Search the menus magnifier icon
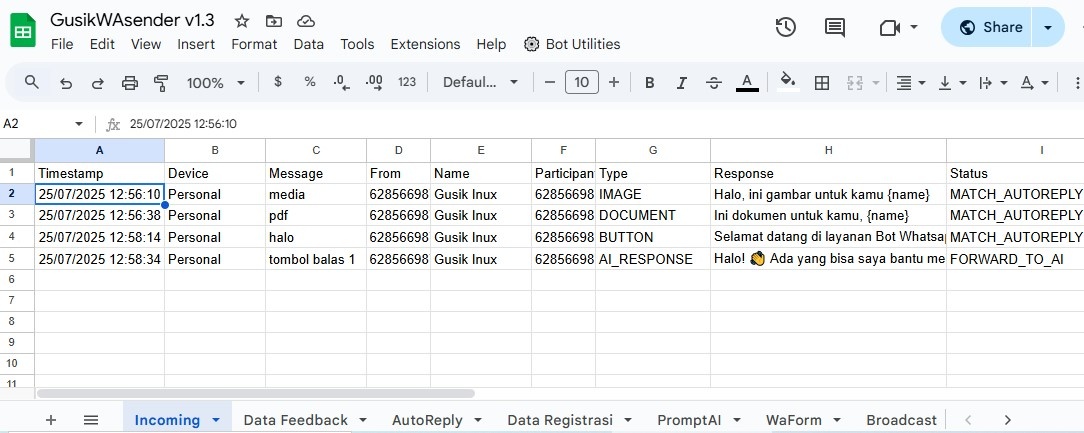The width and height of the screenshot is (1084, 433). click(x=31, y=82)
